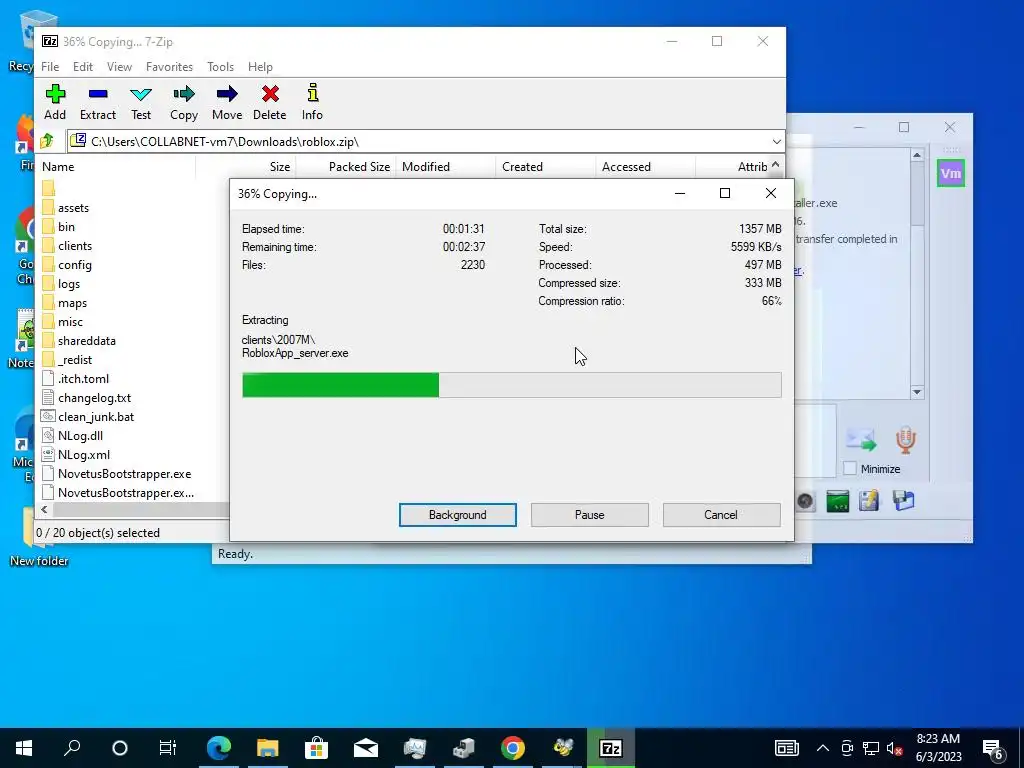Show hidden system tray icons
This screenshot has width=1024, height=768.
pyautogui.click(x=823, y=748)
